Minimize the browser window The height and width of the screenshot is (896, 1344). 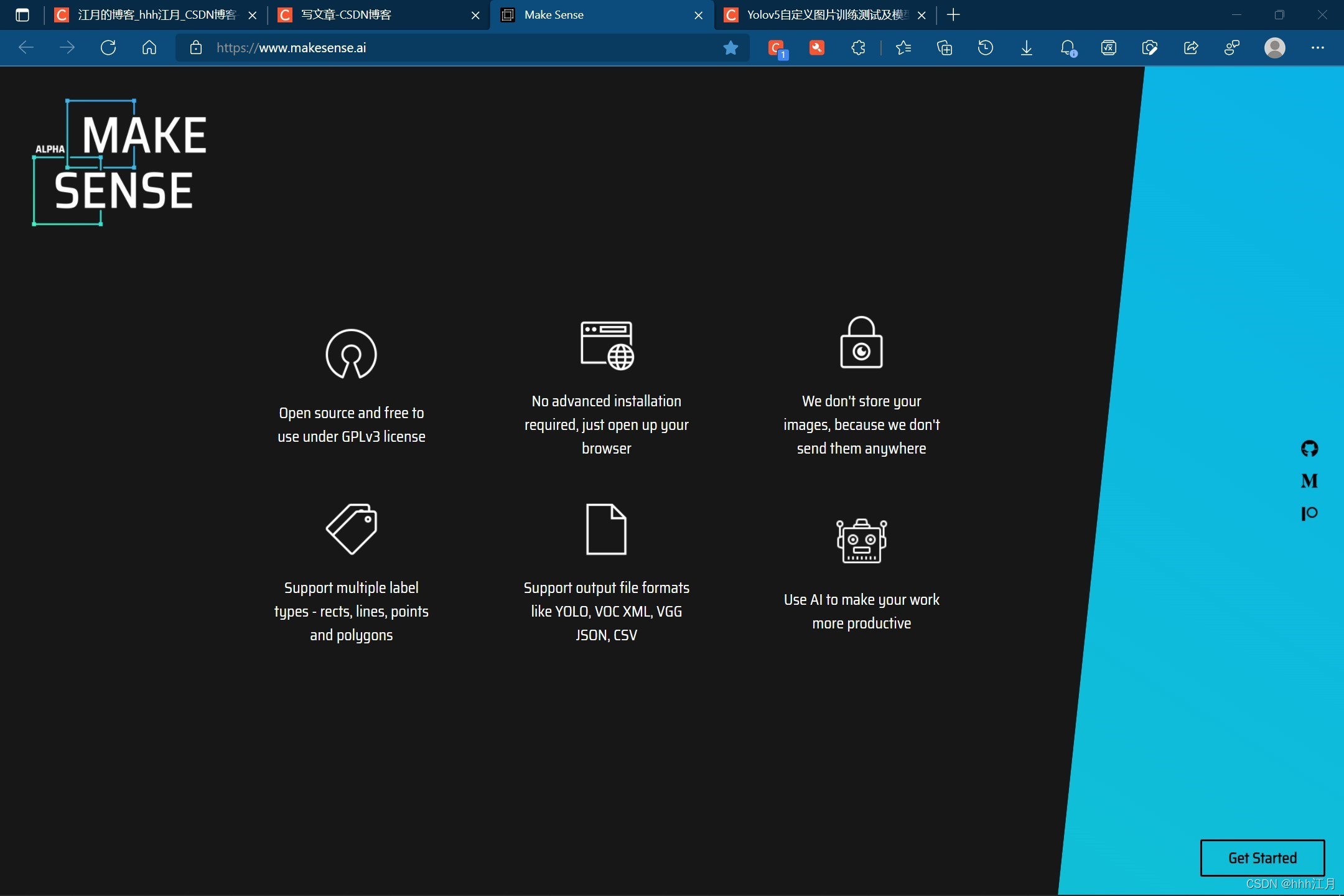point(1236,15)
